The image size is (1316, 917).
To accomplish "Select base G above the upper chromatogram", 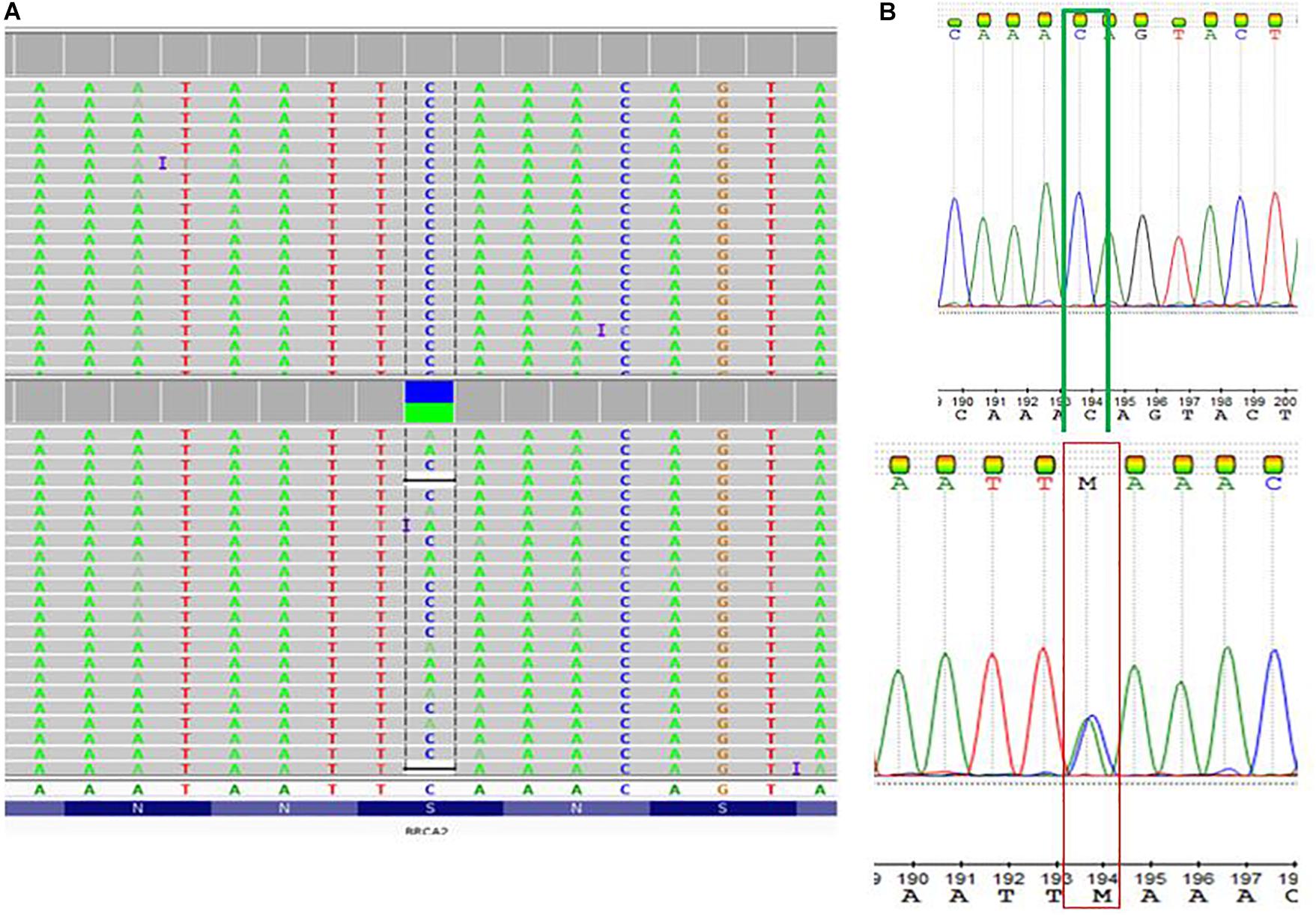I will pos(1141,34).
